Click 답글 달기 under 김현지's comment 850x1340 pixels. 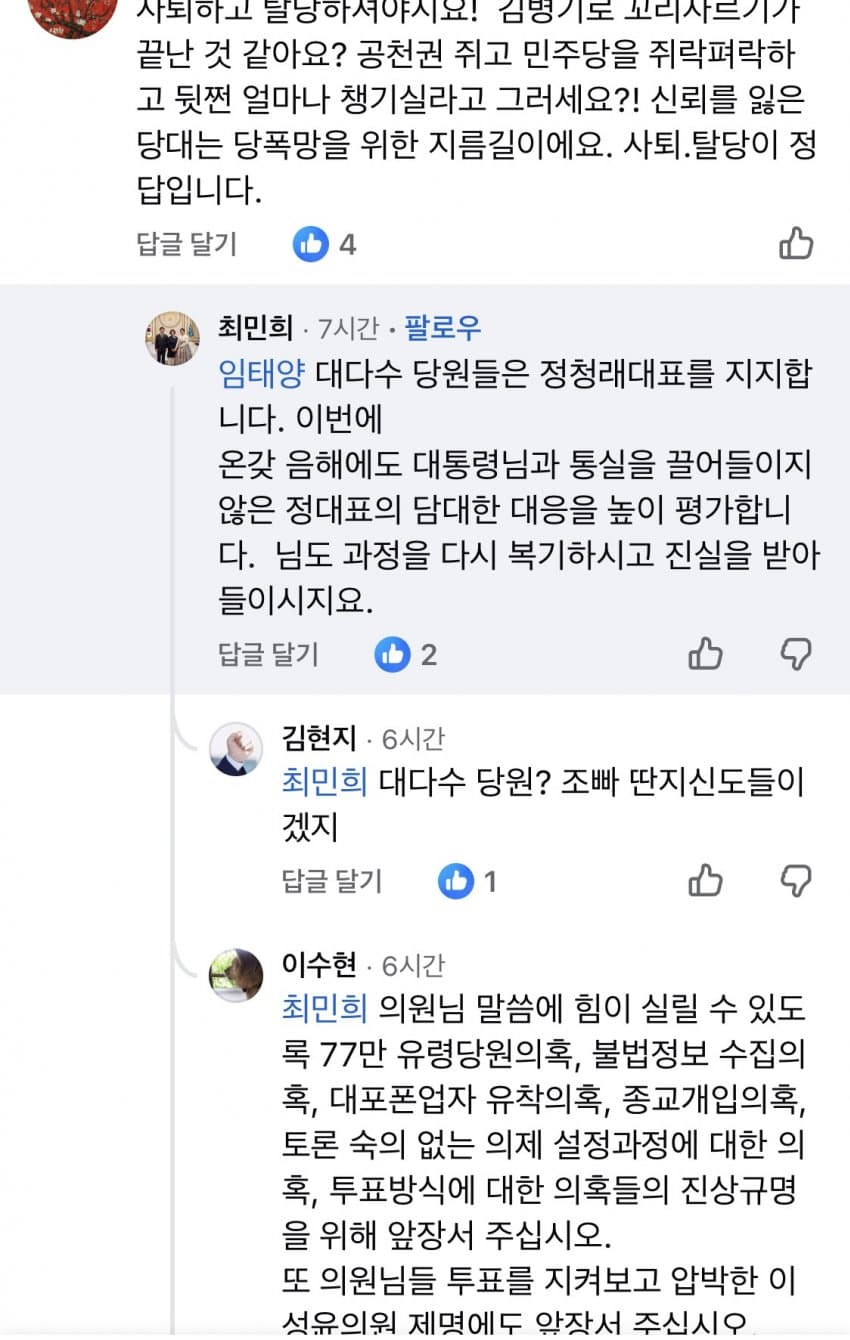tap(332, 881)
